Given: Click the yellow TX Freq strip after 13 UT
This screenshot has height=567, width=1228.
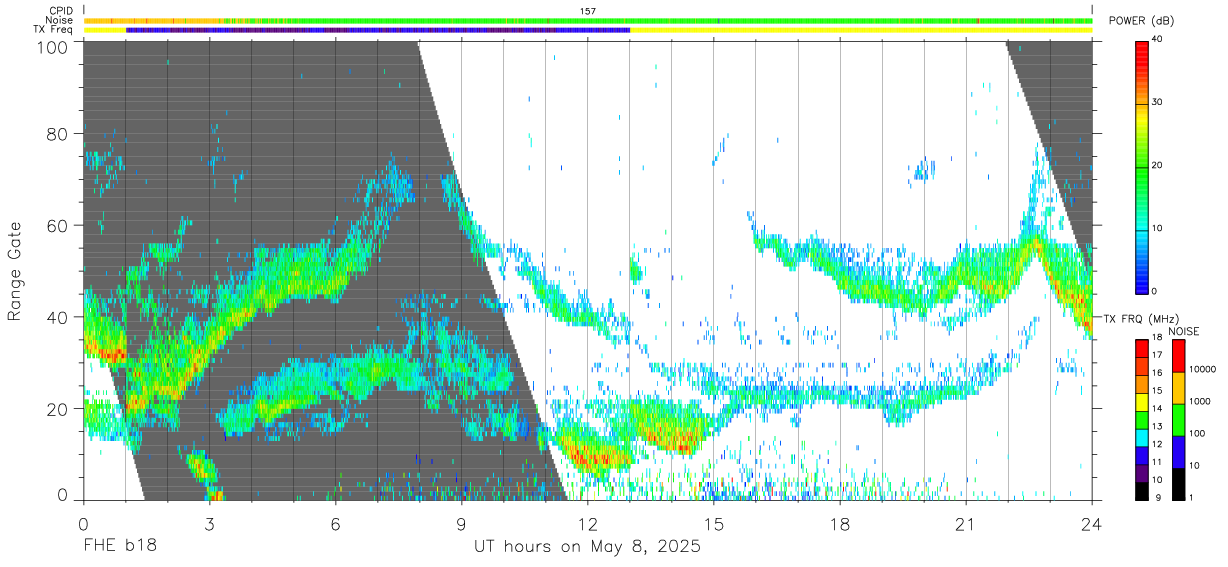Looking at the screenshot, I should pos(861,30).
